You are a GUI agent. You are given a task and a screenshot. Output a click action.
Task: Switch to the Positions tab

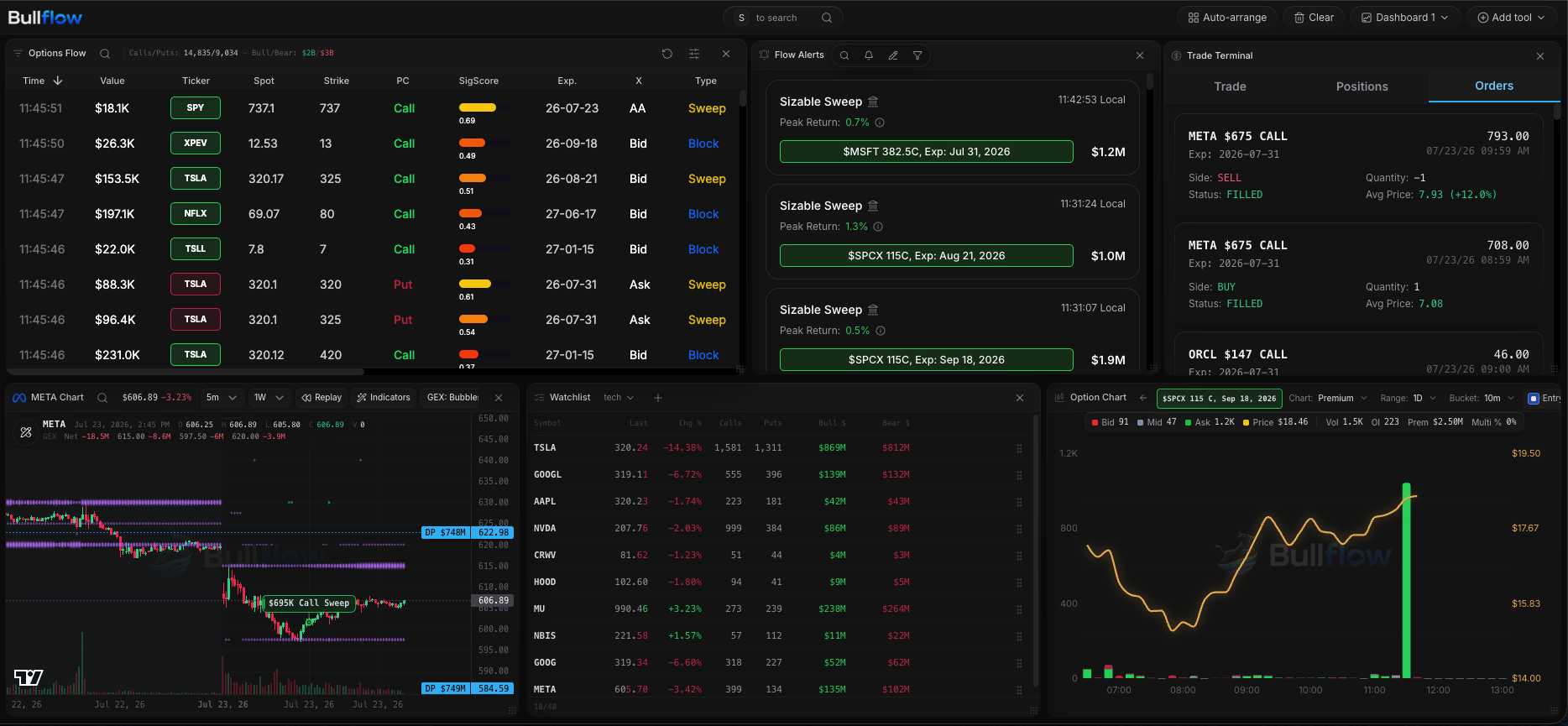pyautogui.click(x=1362, y=86)
